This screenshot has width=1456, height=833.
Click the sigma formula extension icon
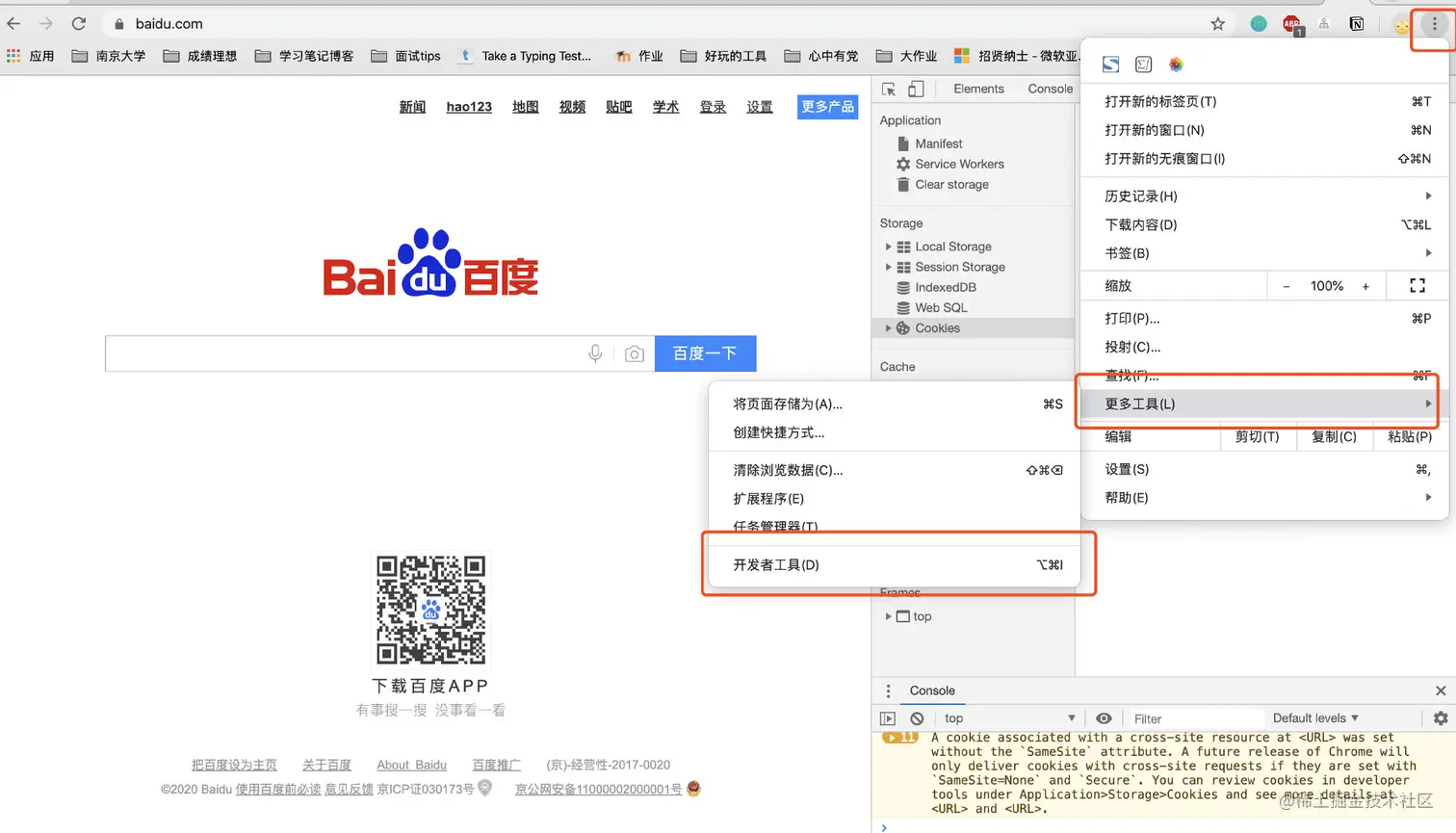click(x=1143, y=65)
